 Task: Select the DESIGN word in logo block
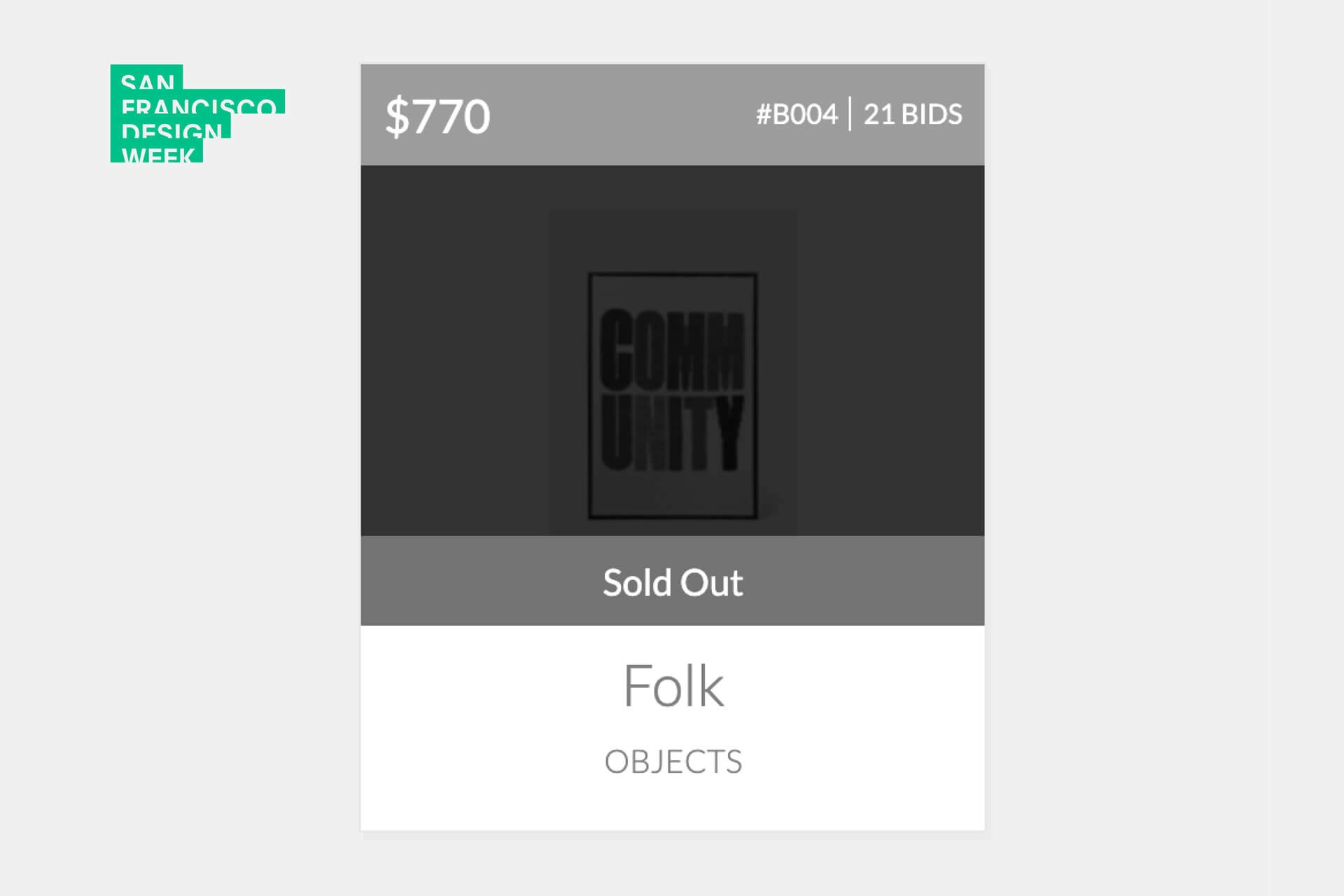coord(171,132)
